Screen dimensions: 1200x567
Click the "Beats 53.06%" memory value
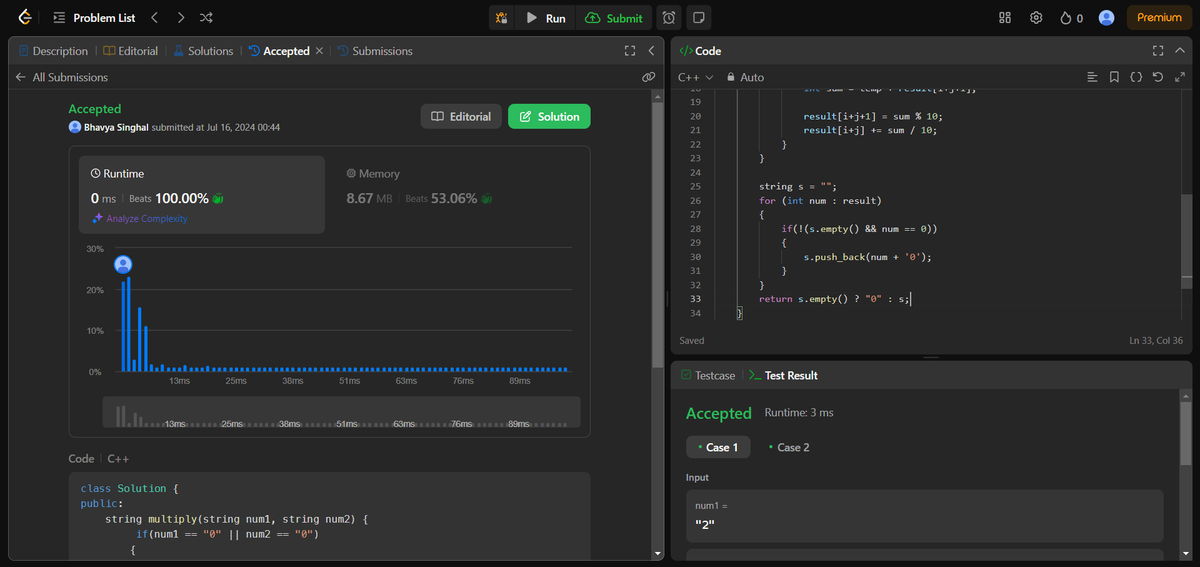[450, 198]
